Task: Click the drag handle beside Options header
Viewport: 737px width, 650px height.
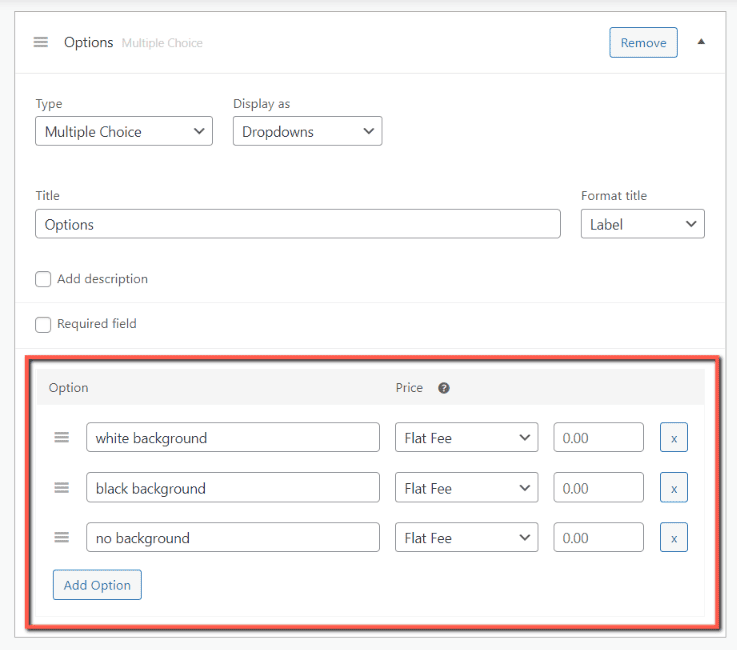Action: 41,43
